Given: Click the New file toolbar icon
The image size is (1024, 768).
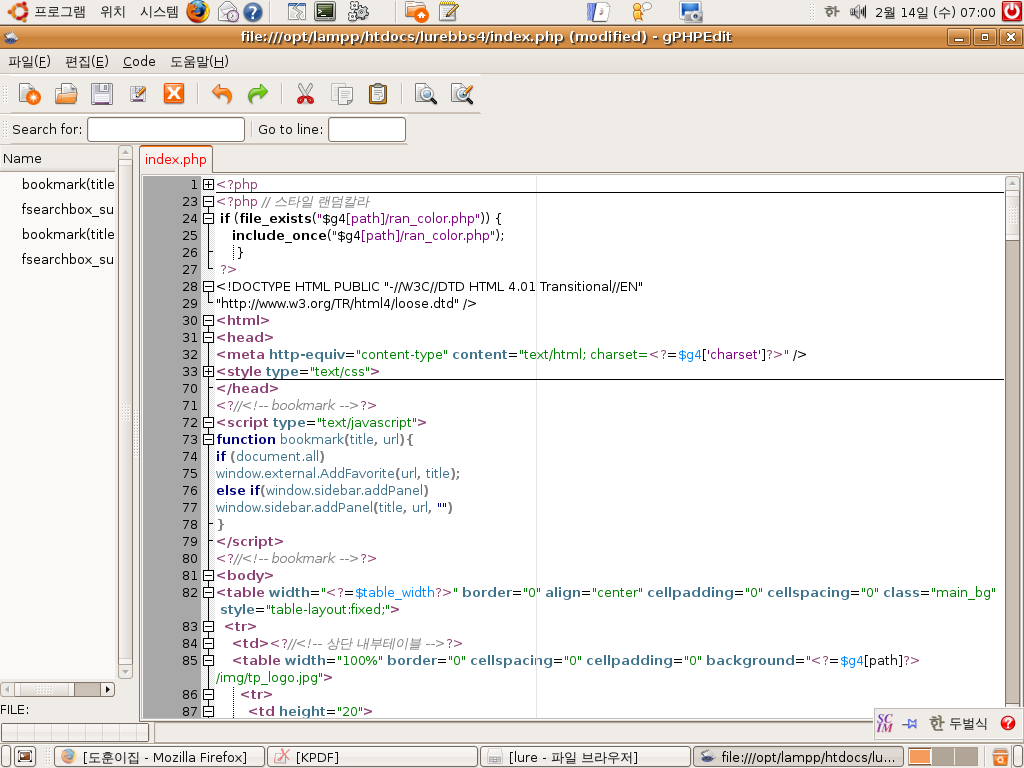Looking at the screenshot, I should [x=30, y=94].
